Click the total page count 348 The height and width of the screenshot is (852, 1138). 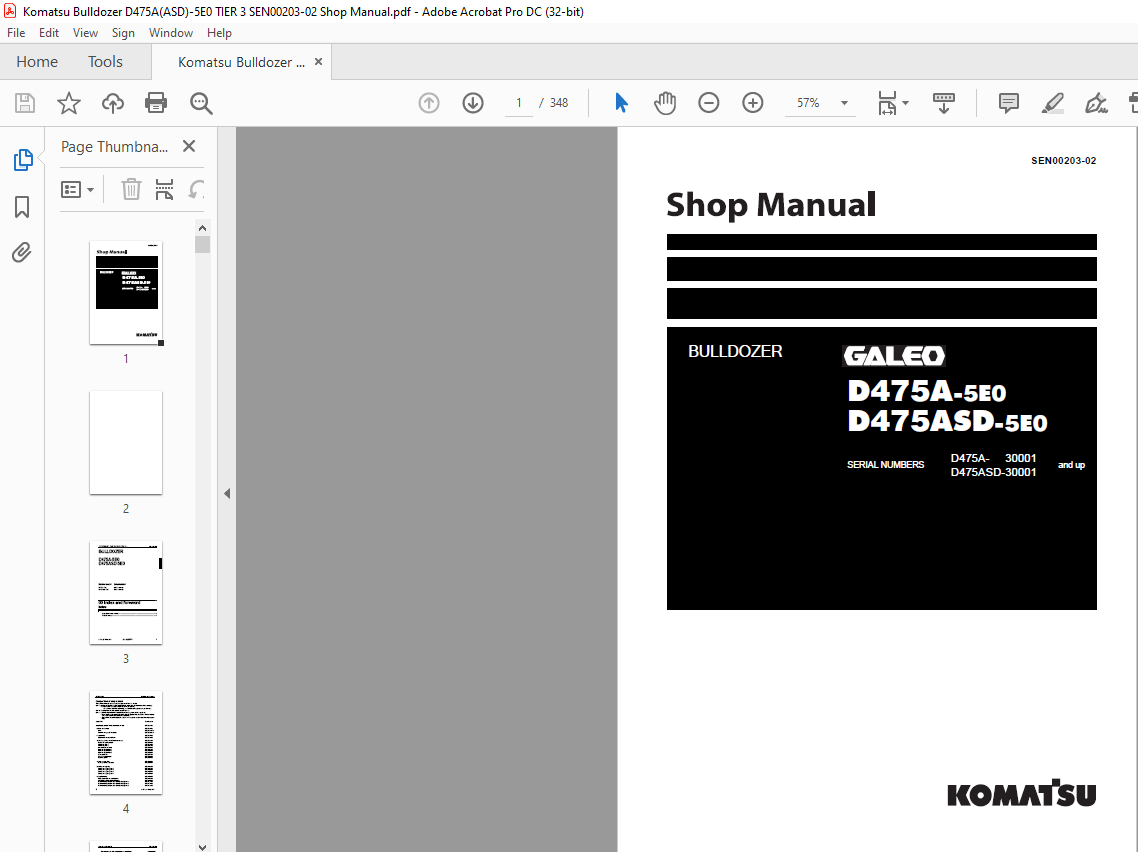[x=559, y=103]
